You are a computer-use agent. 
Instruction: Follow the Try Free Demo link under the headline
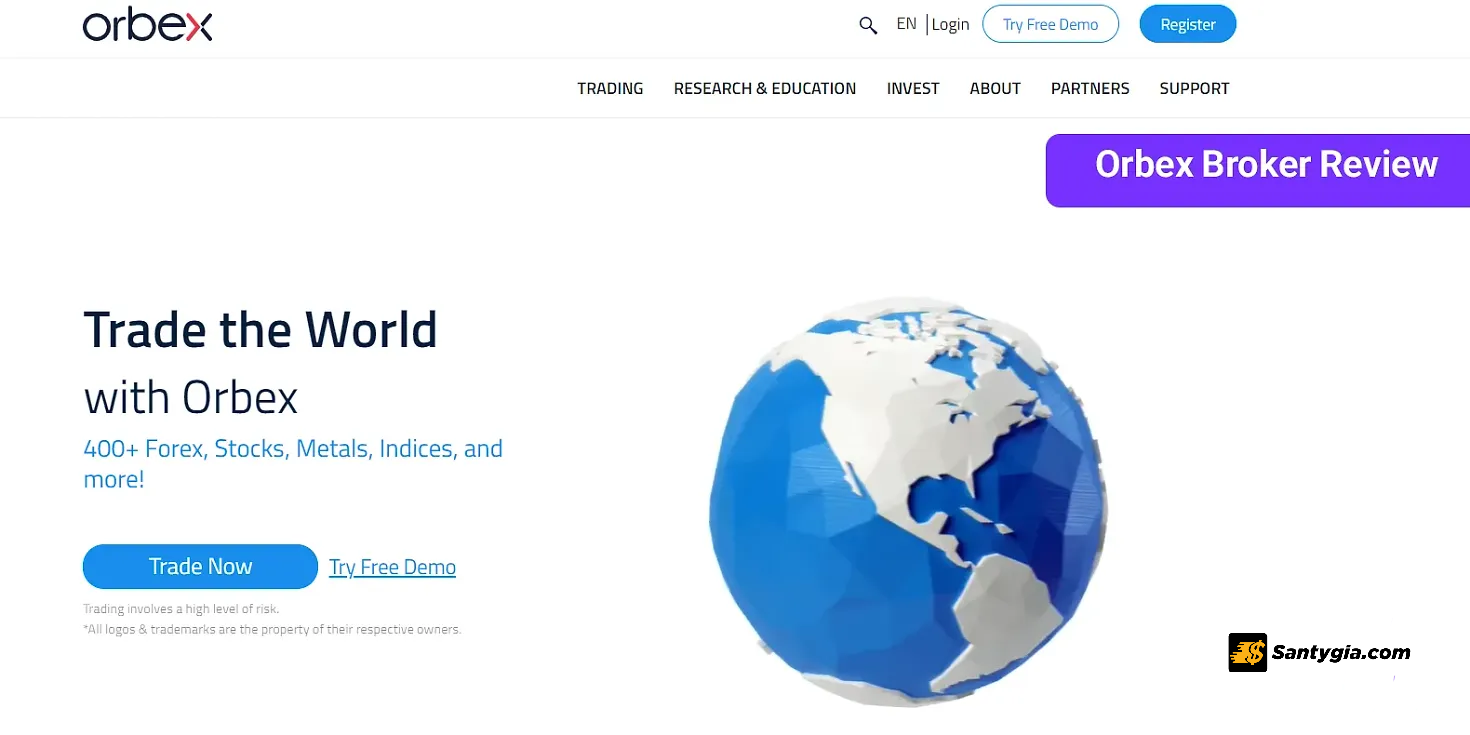click(392, 567)
